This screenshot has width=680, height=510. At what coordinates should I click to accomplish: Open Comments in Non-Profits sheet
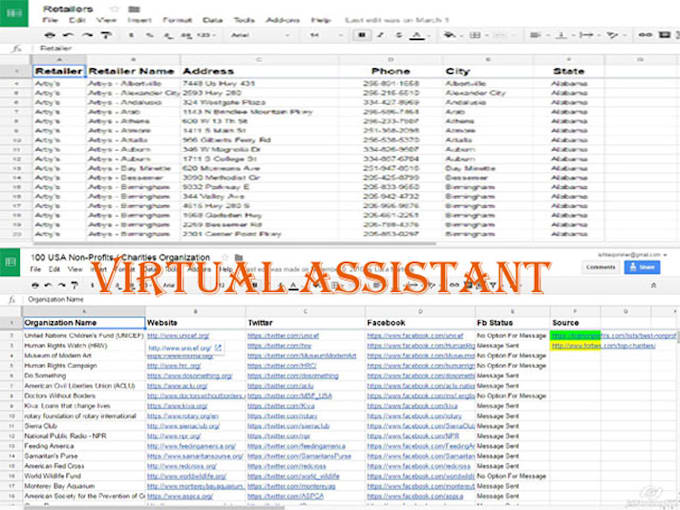coord(601,267)
